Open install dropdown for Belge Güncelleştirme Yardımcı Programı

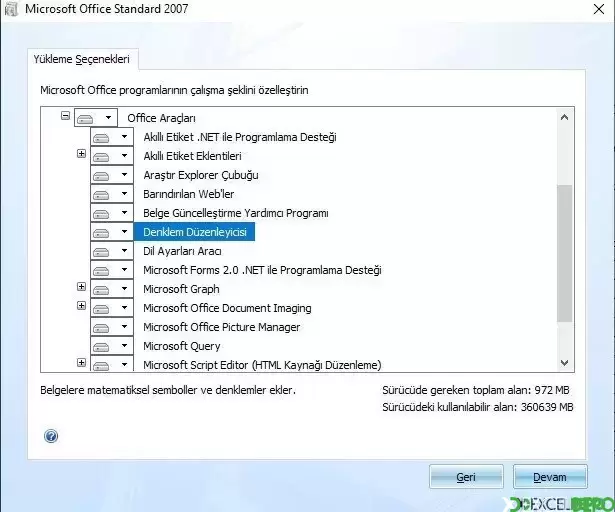(112, 213)
